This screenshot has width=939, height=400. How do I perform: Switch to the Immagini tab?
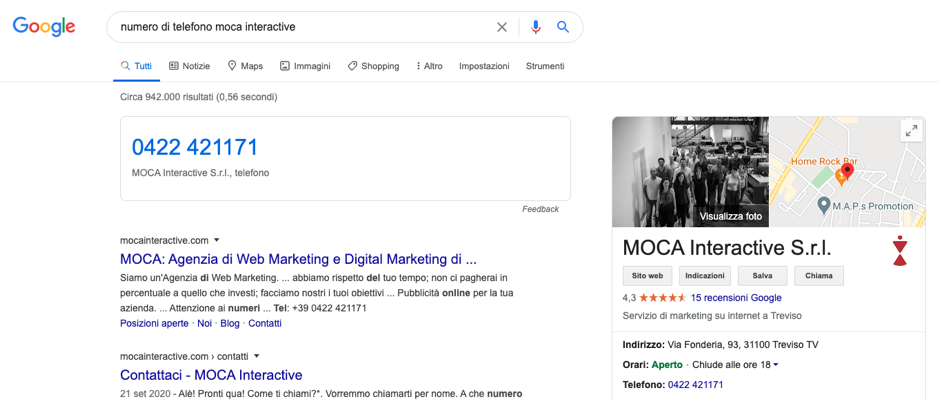click(x=305, y=66)
